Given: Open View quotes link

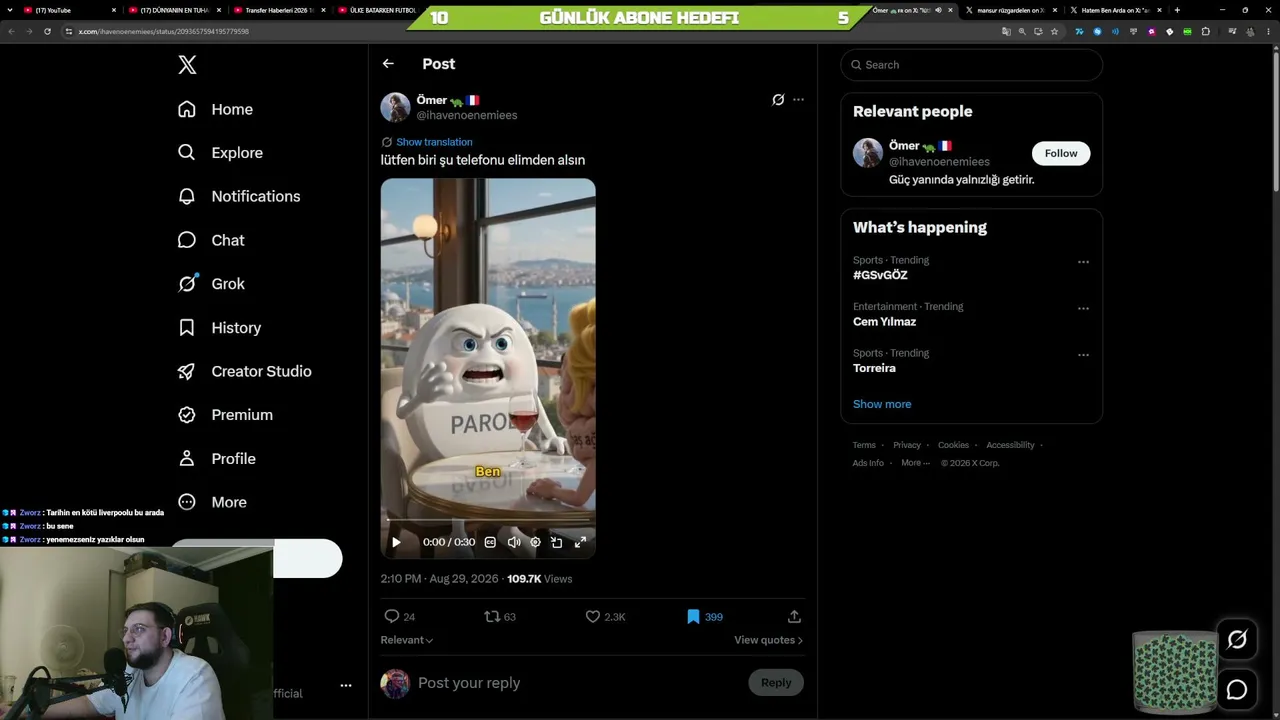Looking at the screenshot, I should 768,640.
